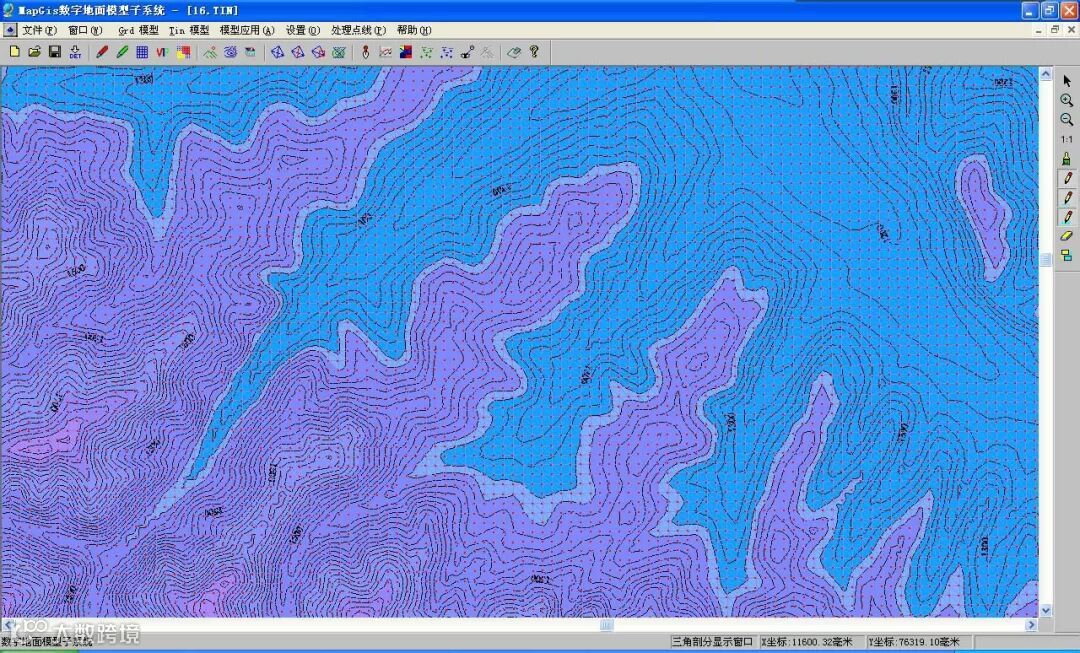1080x653 pixels.
Task: Save using the floppy disk icon
Action: (55, 52)
